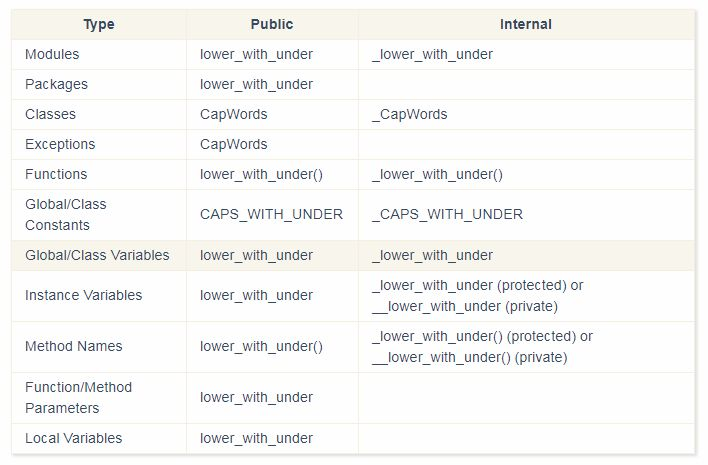Click the Internal column header

525,24
